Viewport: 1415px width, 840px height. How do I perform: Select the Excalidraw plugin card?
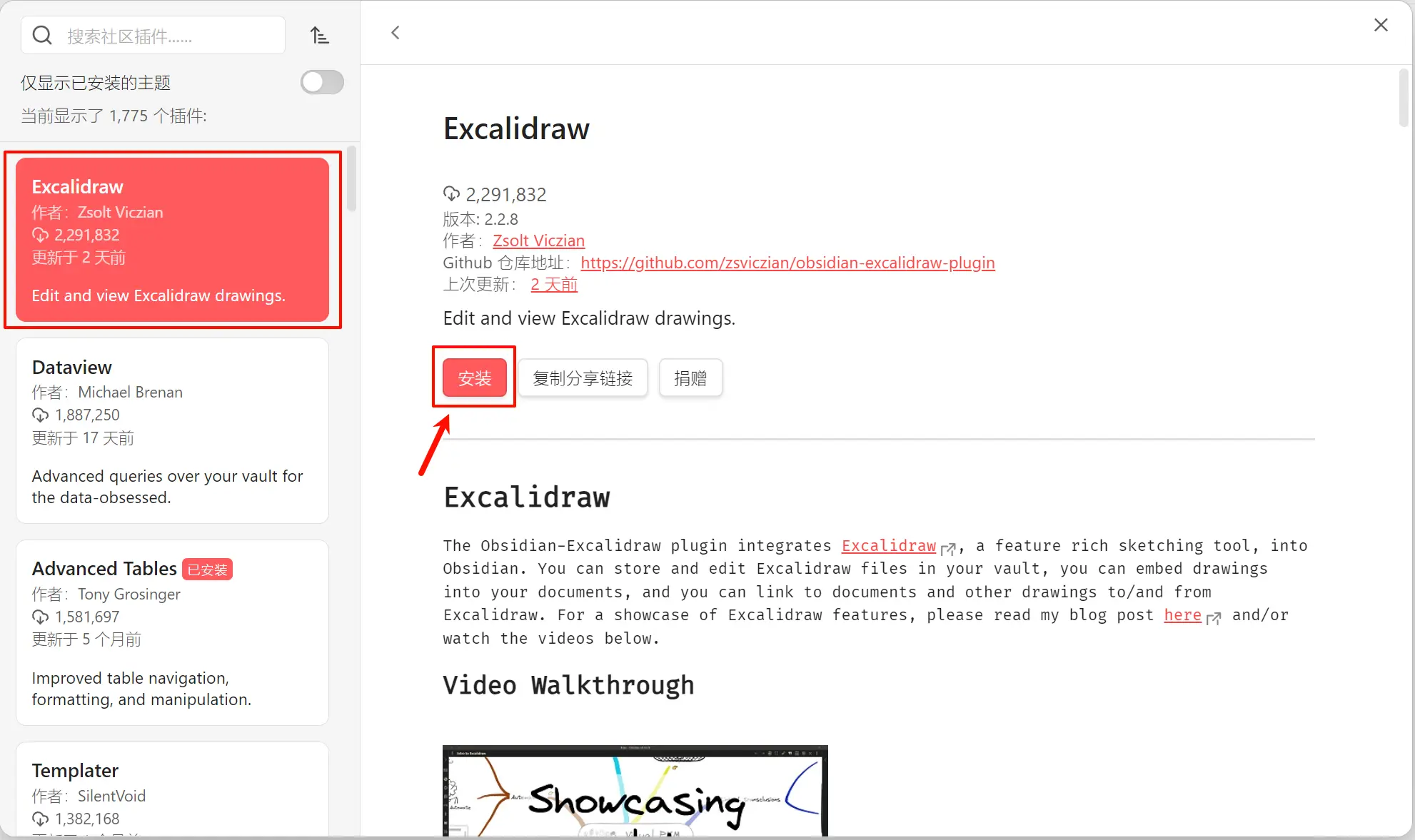click(x=172, y=240)
